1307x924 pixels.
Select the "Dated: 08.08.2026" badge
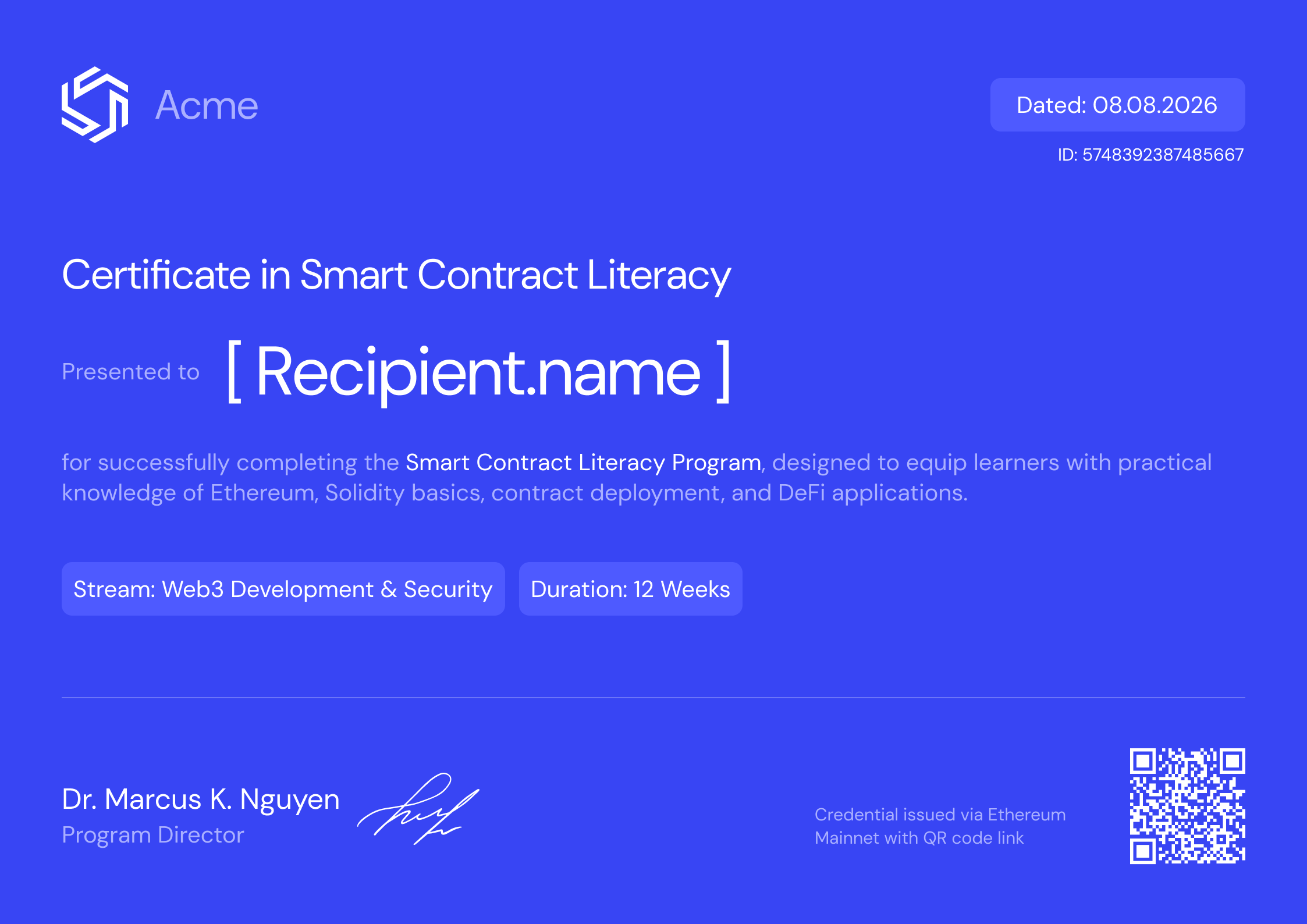(x=1116, y=105)
